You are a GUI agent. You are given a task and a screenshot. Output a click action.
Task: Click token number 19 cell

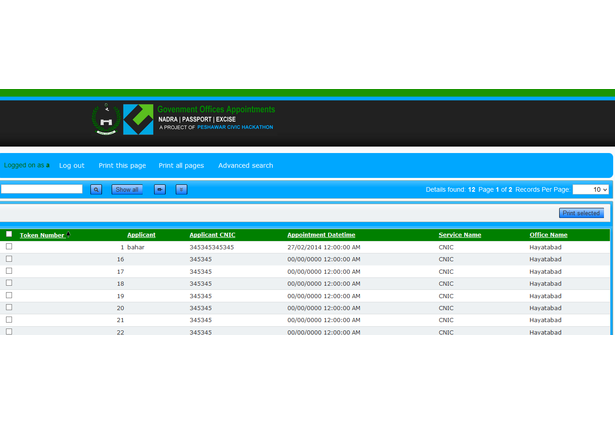click(x=120, y=296)
